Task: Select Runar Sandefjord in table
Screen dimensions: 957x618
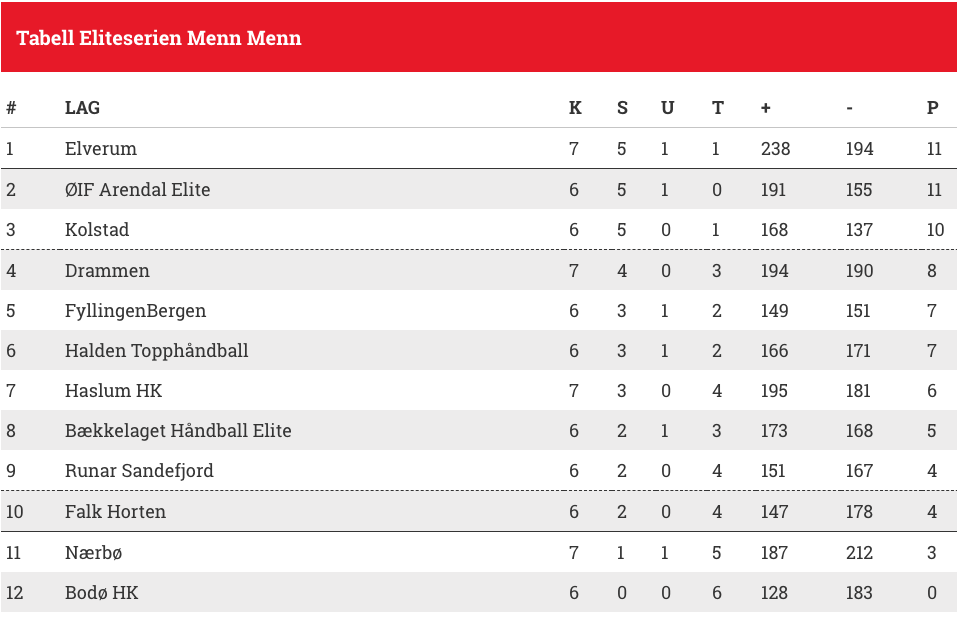Action: tap(139, 471)
